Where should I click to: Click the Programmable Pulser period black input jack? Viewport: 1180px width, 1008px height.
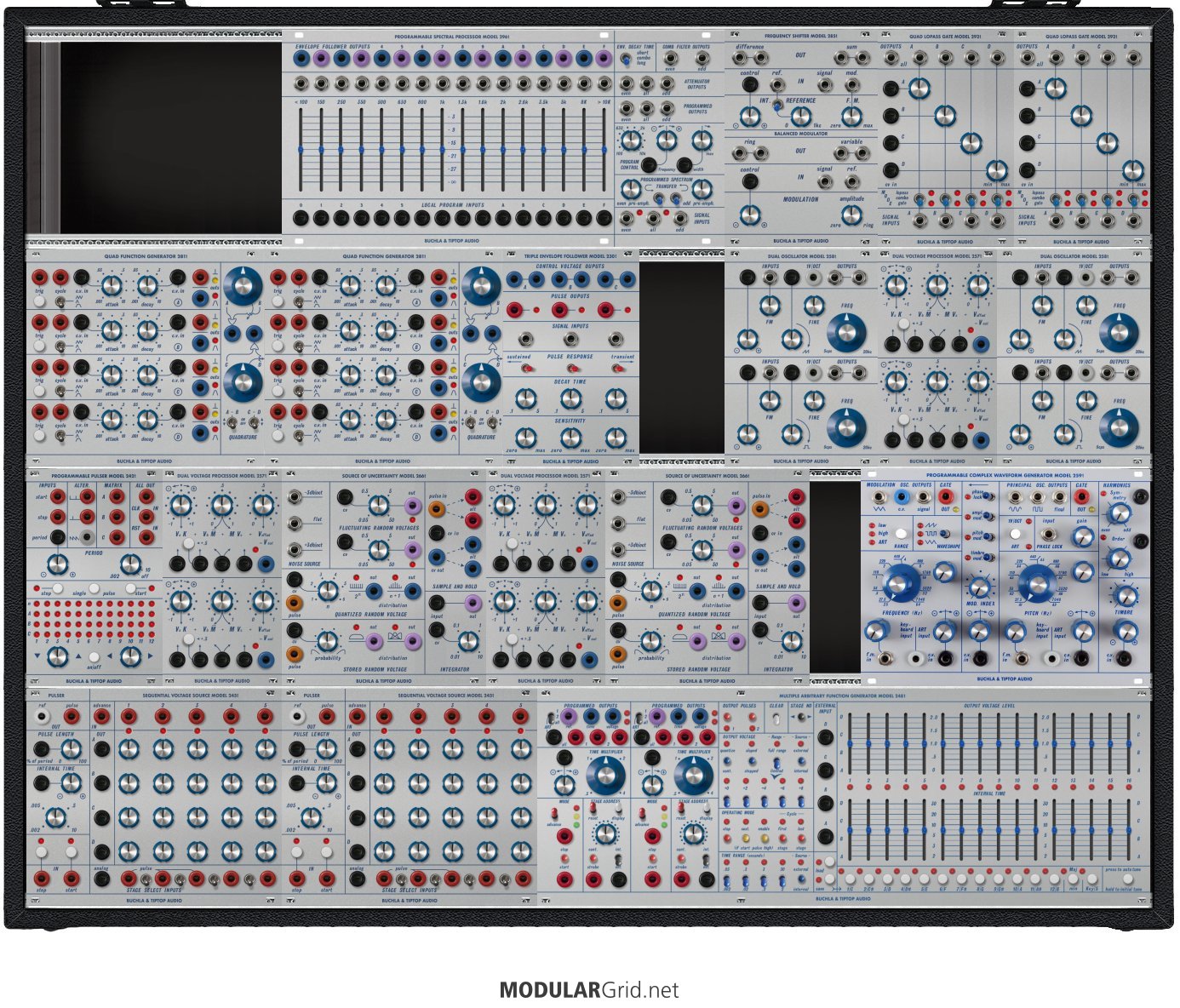coord(58,537)
